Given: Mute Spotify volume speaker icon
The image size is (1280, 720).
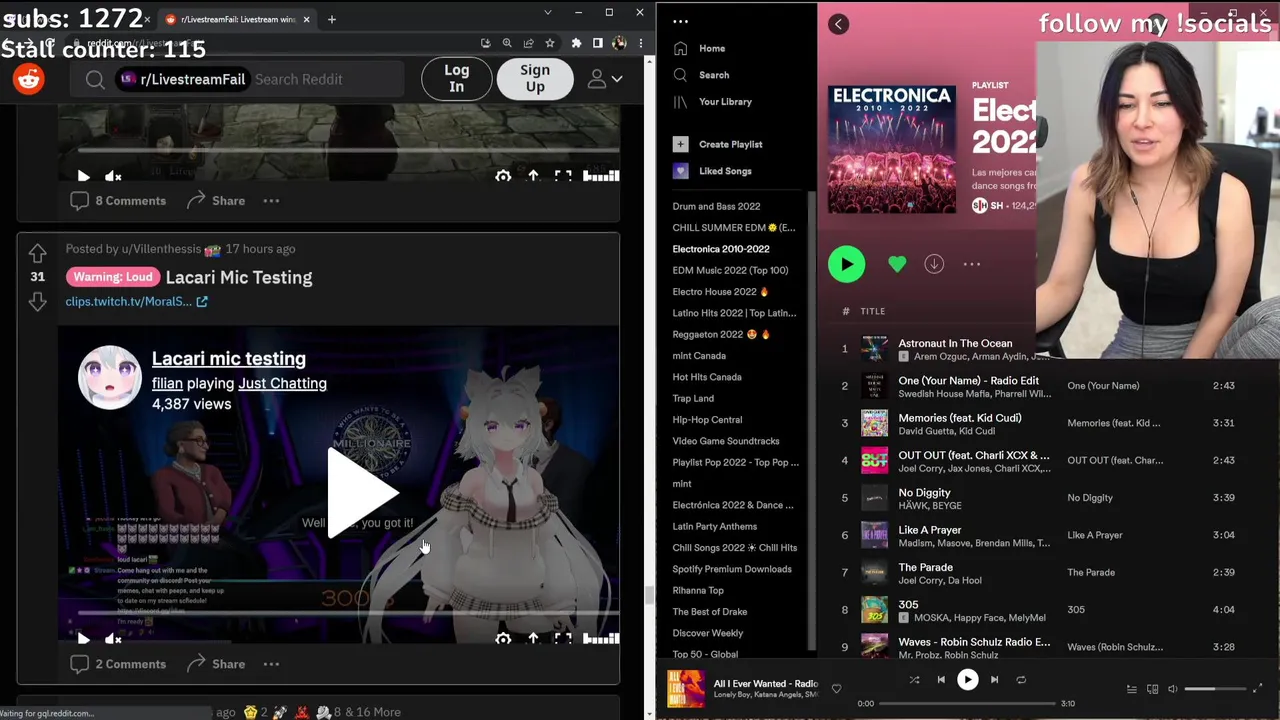Looking at the screenshot, I should (x=1172, y=689).
